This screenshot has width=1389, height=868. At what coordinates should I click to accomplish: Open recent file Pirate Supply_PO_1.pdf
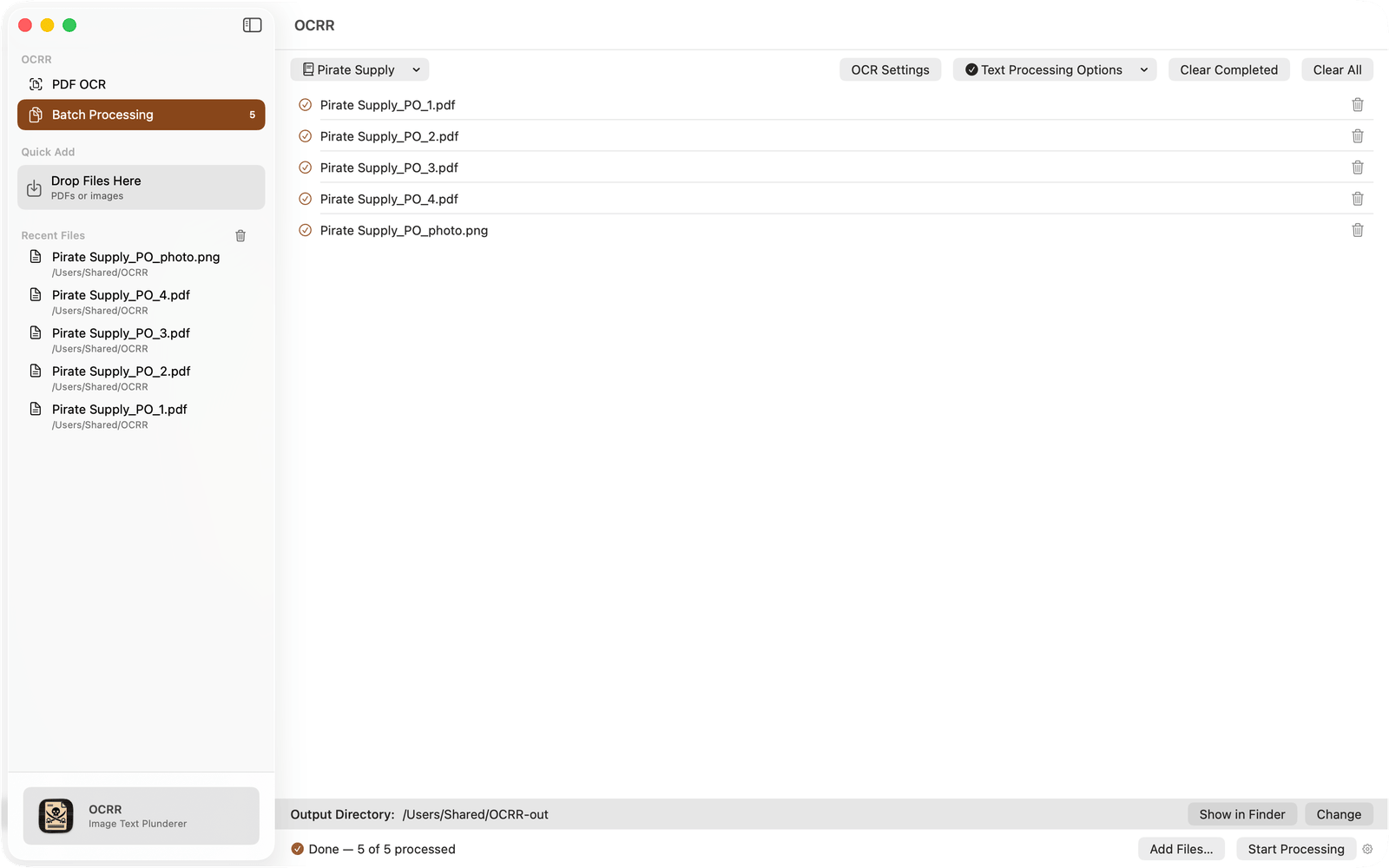(x=141, y=417)
